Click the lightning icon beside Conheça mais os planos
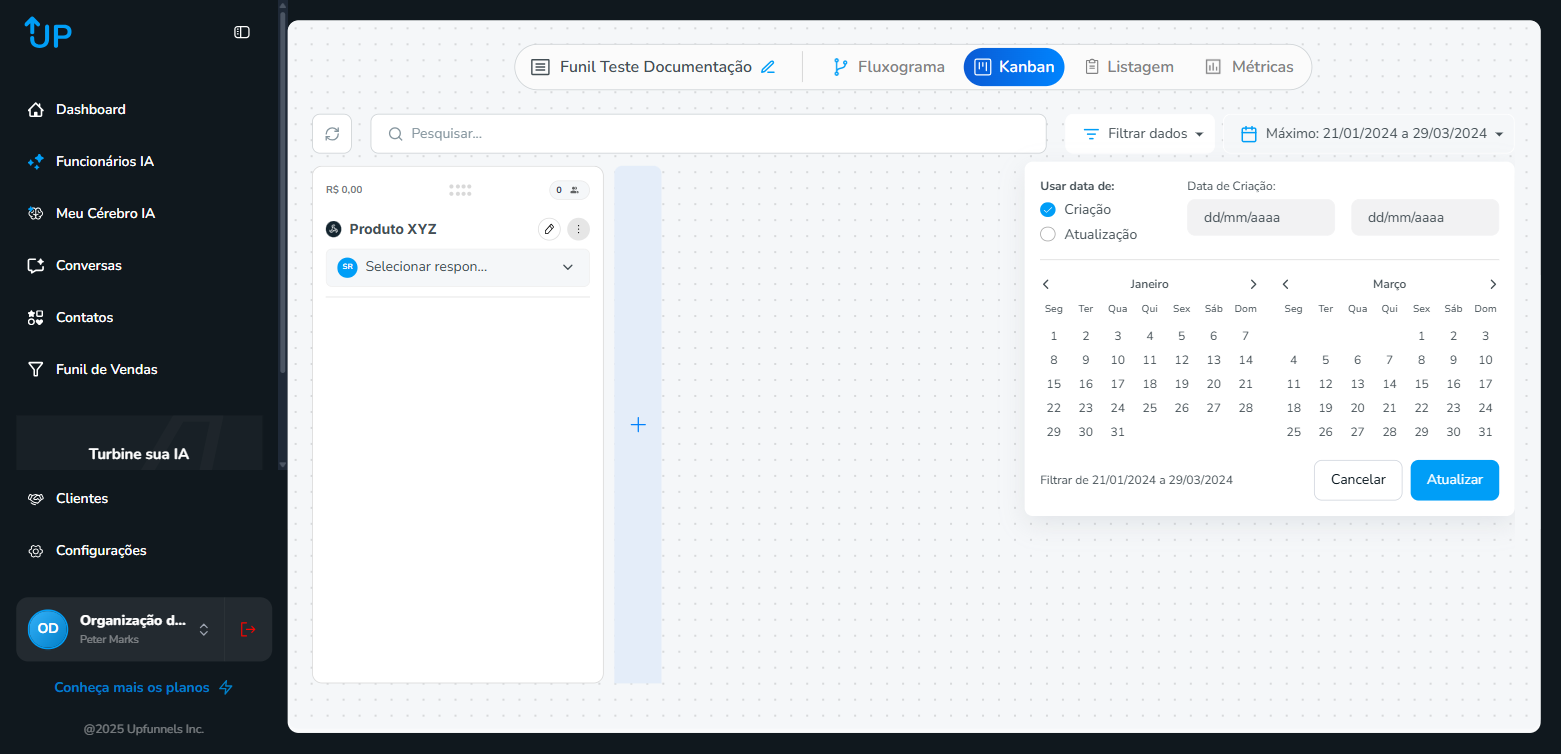Viewport: 1561px width, 754px height. 227,687
